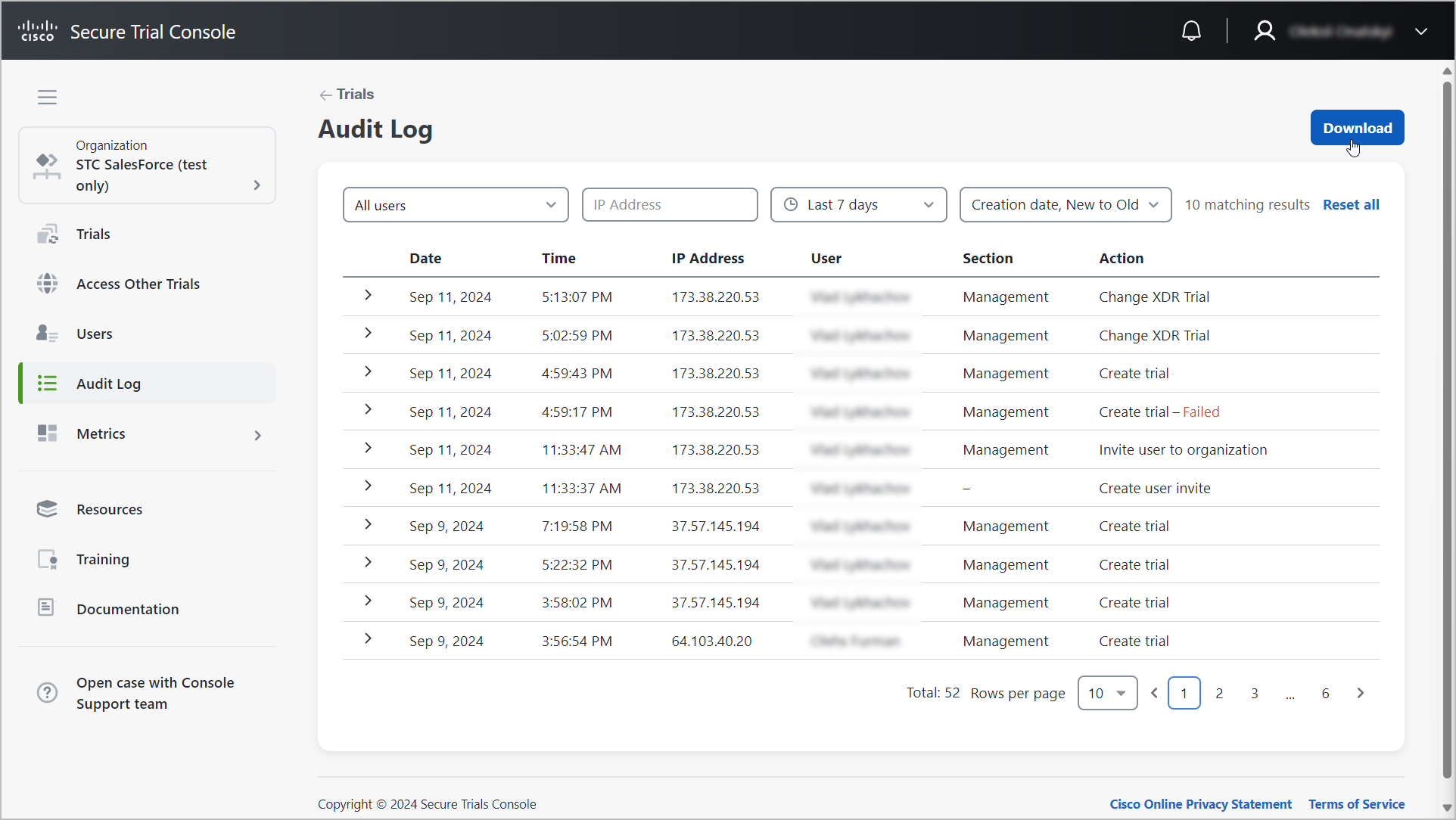Click the clock icon in date filter
This screenshot has height=820, width=1456.
(x=790, y=204)
